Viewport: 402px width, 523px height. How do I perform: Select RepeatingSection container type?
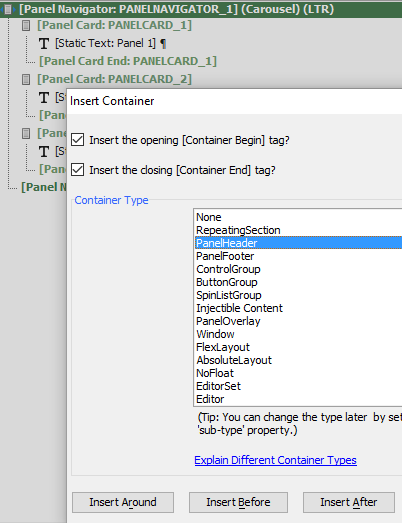point(238,230)
